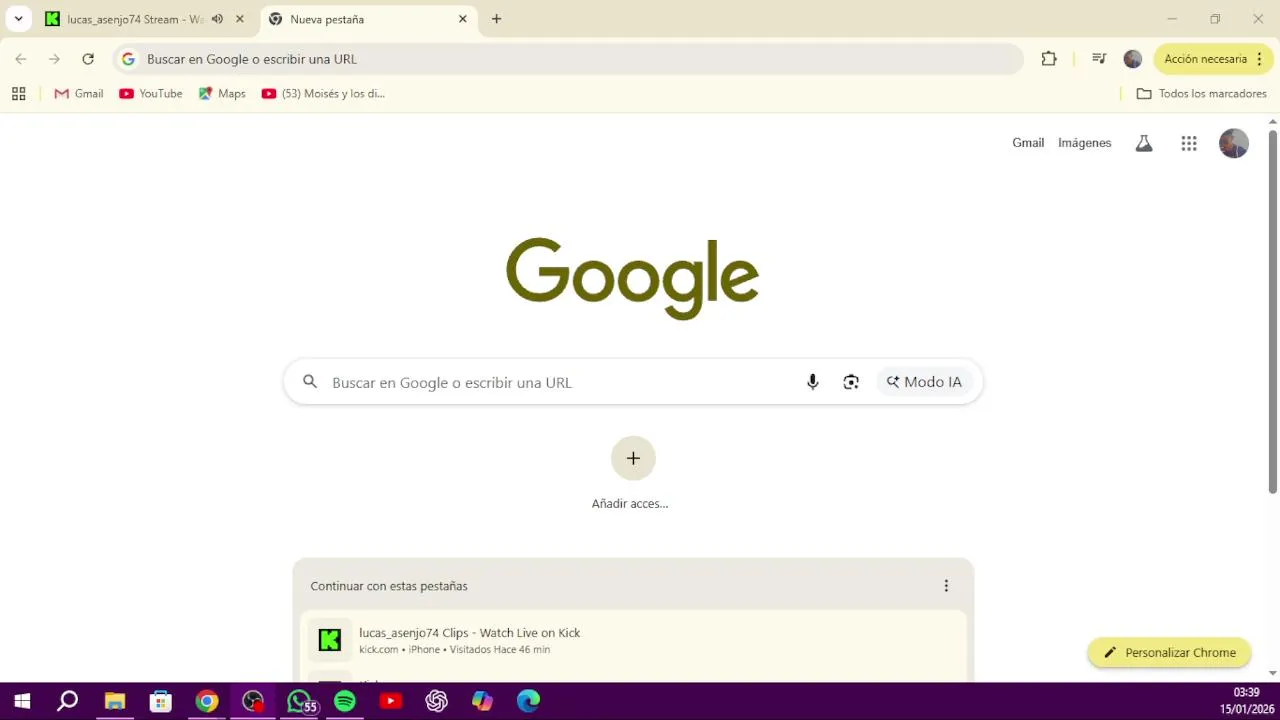
Task: Open the '(53) Moisés y los di...' bookmark
Action: 323,94
